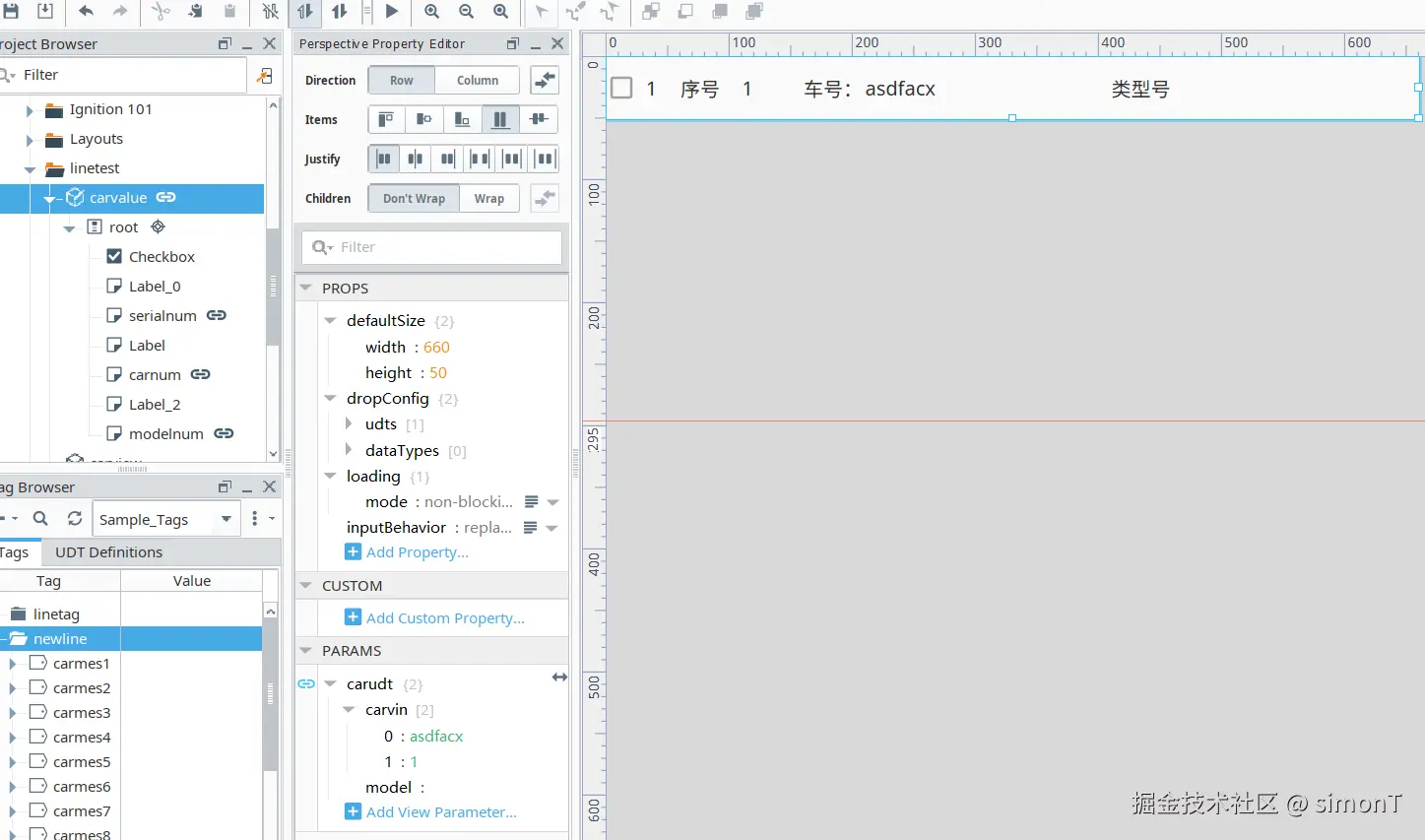The width and height of the screenshot is (1425, 840).
Task: Set Items alignment to top
Action: (386, 119)
